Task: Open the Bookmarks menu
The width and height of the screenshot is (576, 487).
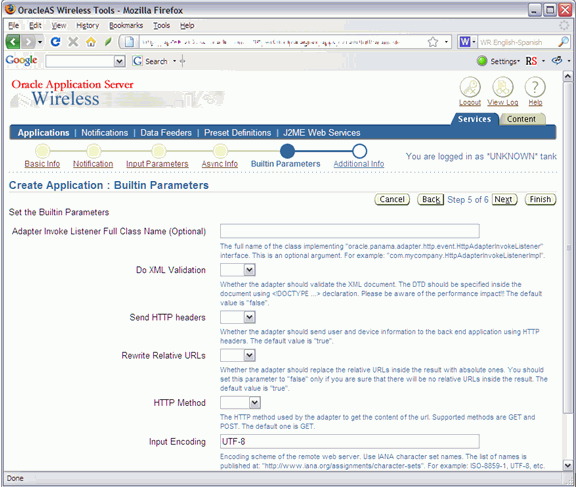Action: coord(126,25)
